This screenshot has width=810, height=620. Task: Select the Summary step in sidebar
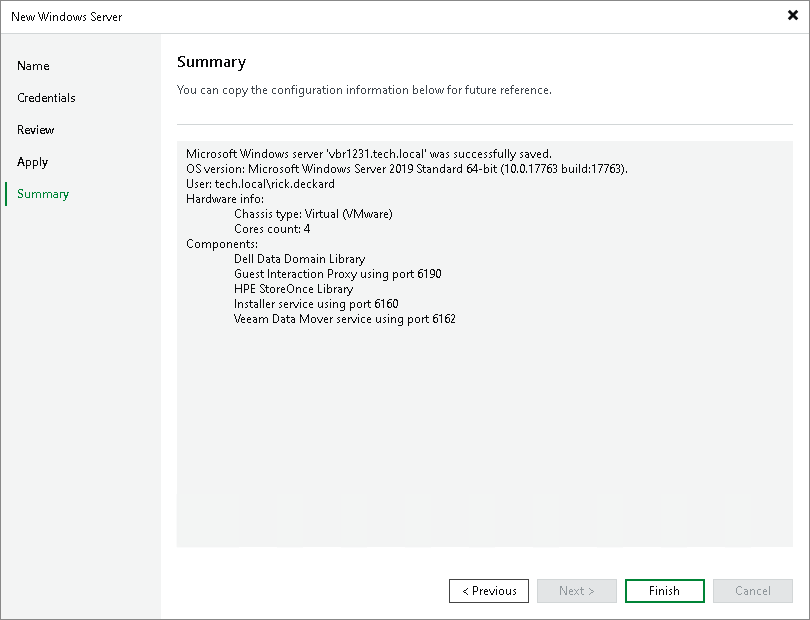[43, 194]
